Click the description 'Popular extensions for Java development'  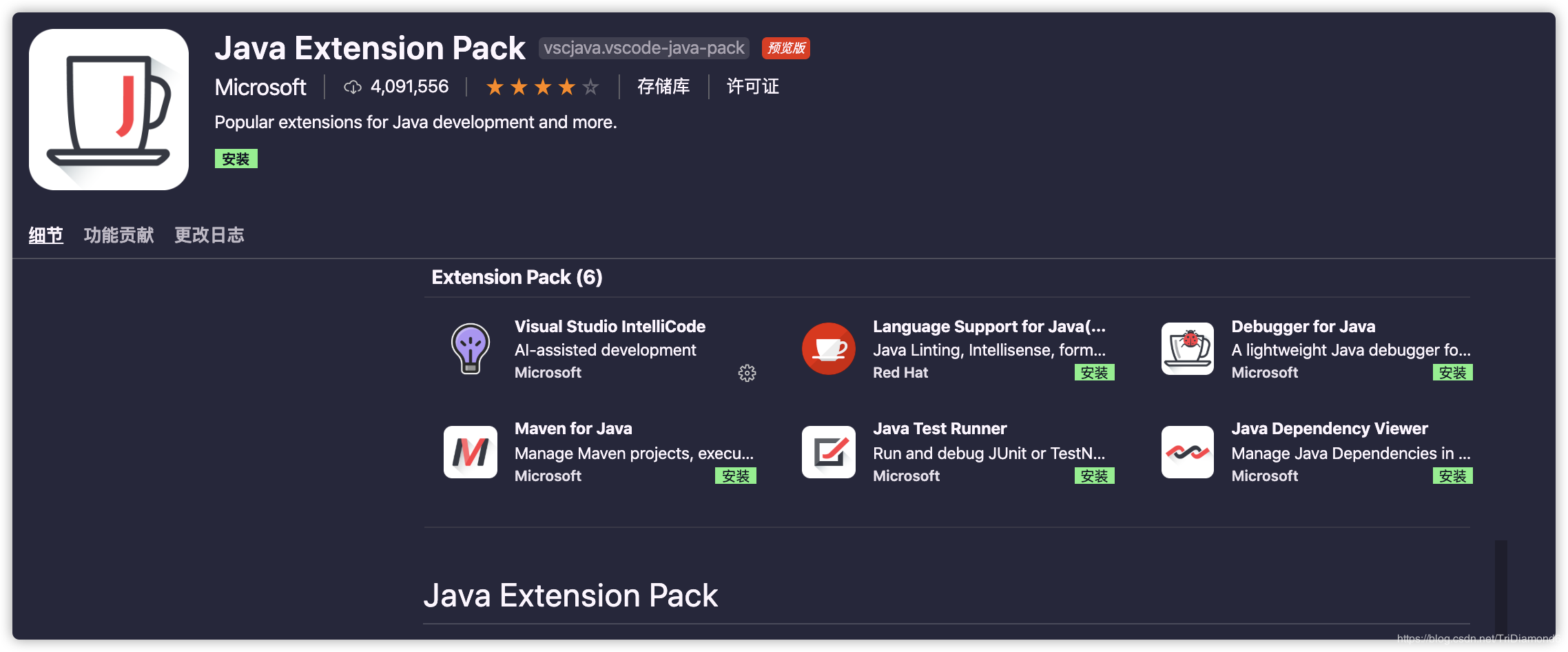[415, 123]
